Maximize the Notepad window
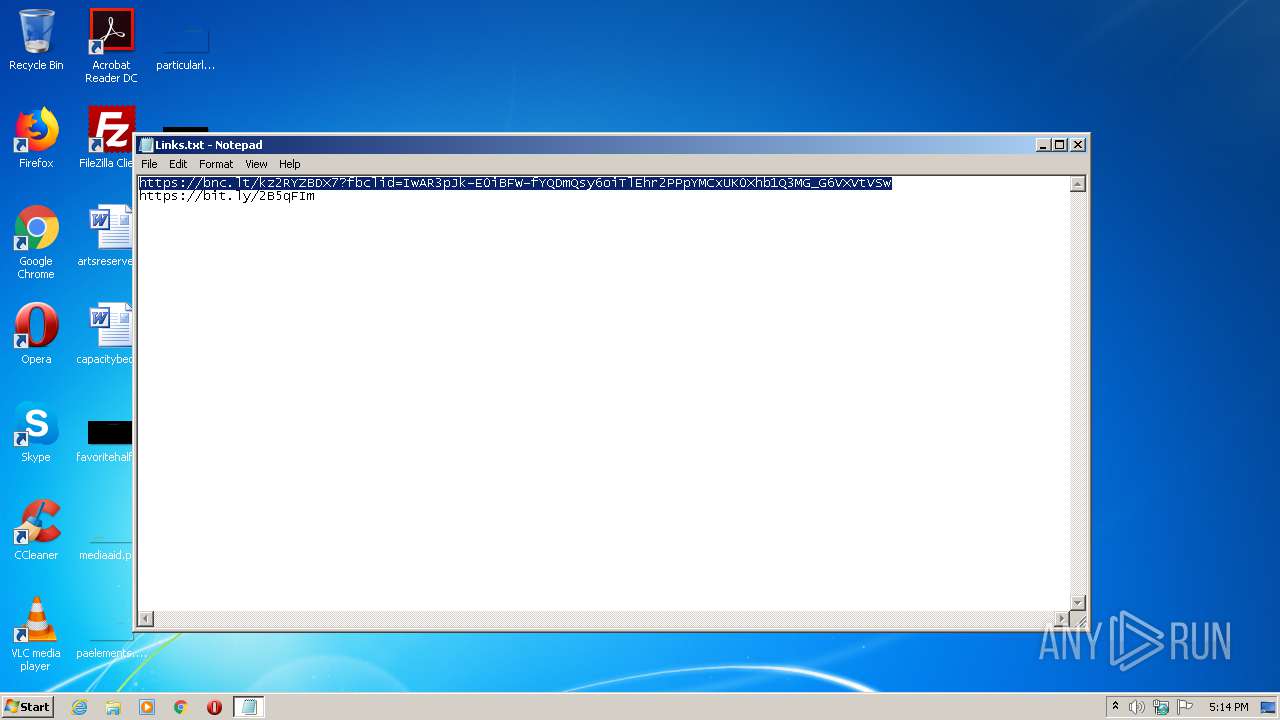Viewport: 1280px width, 720px height. [1060, 145]
